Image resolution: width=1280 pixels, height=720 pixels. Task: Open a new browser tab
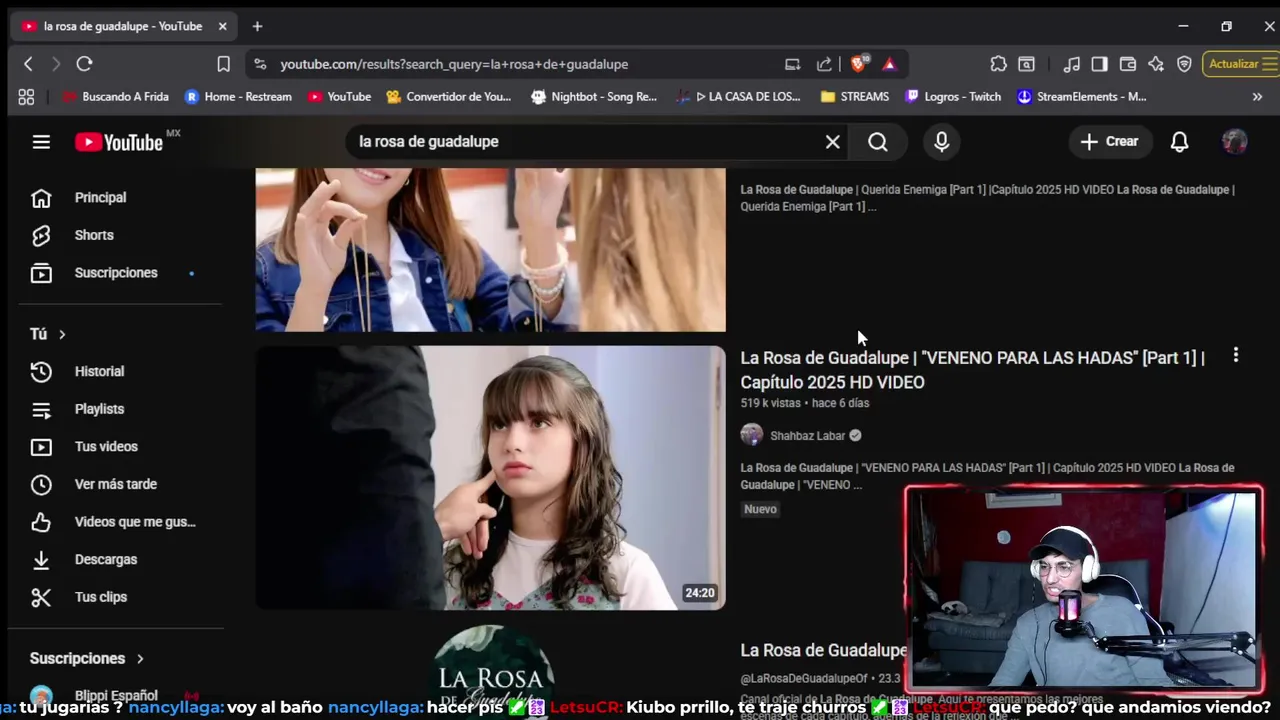coord(257,26)
